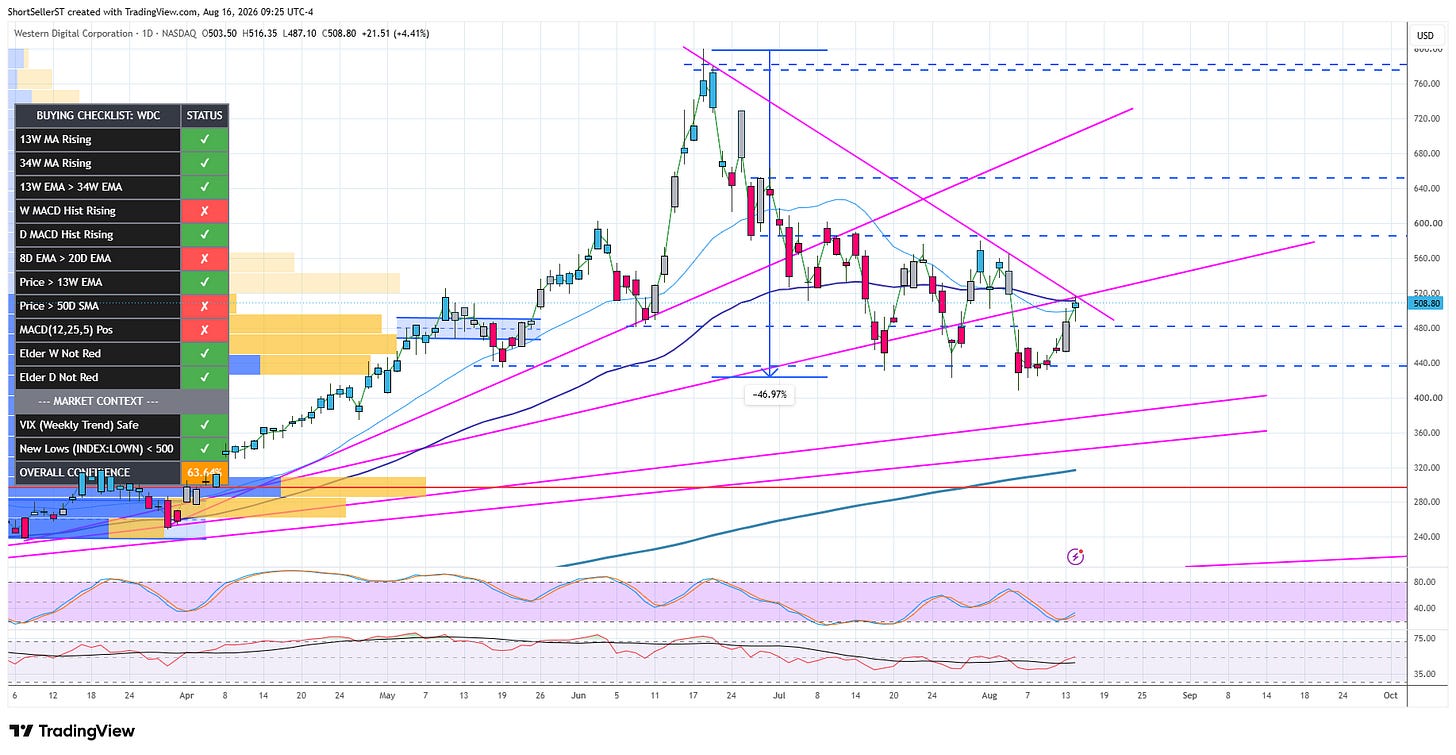The width and height of the screenshot is (1456, 755).
Task: Click the 440.00 price axis label
Action: point(1425,363)
